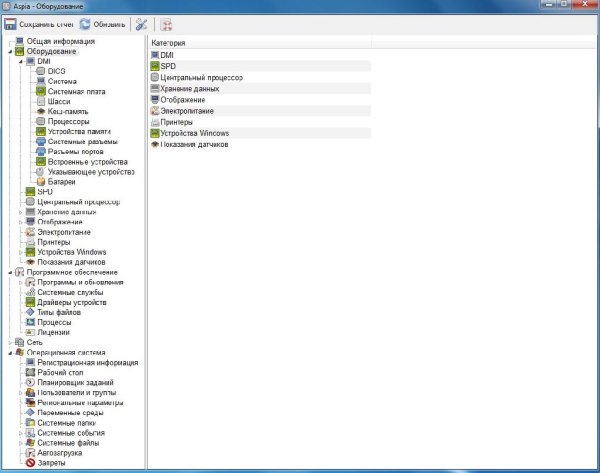Expand Программы и обновления node

click(x=21, y=282)
